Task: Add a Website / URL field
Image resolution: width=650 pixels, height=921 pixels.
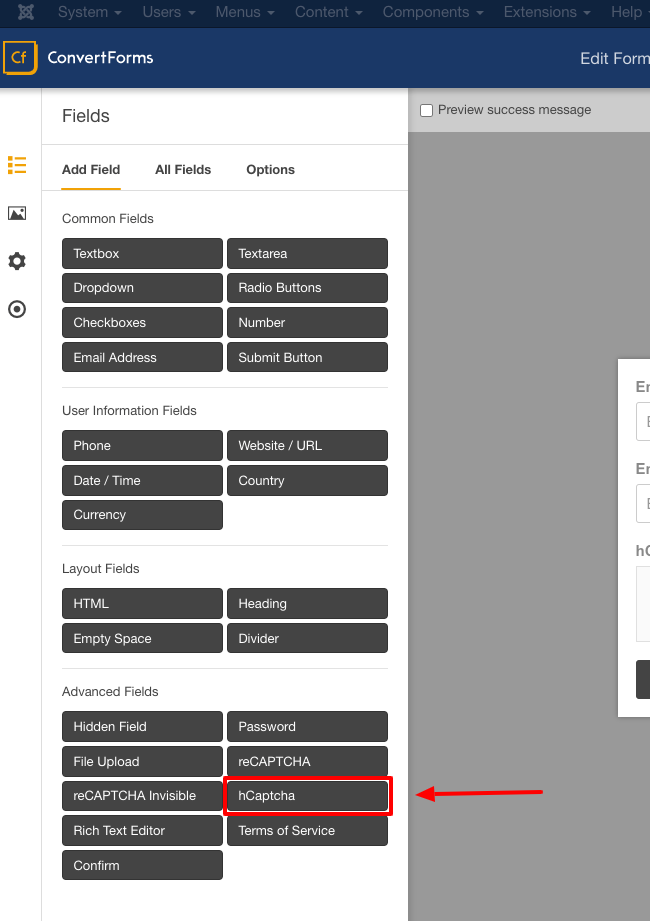Action: (308, 445)
